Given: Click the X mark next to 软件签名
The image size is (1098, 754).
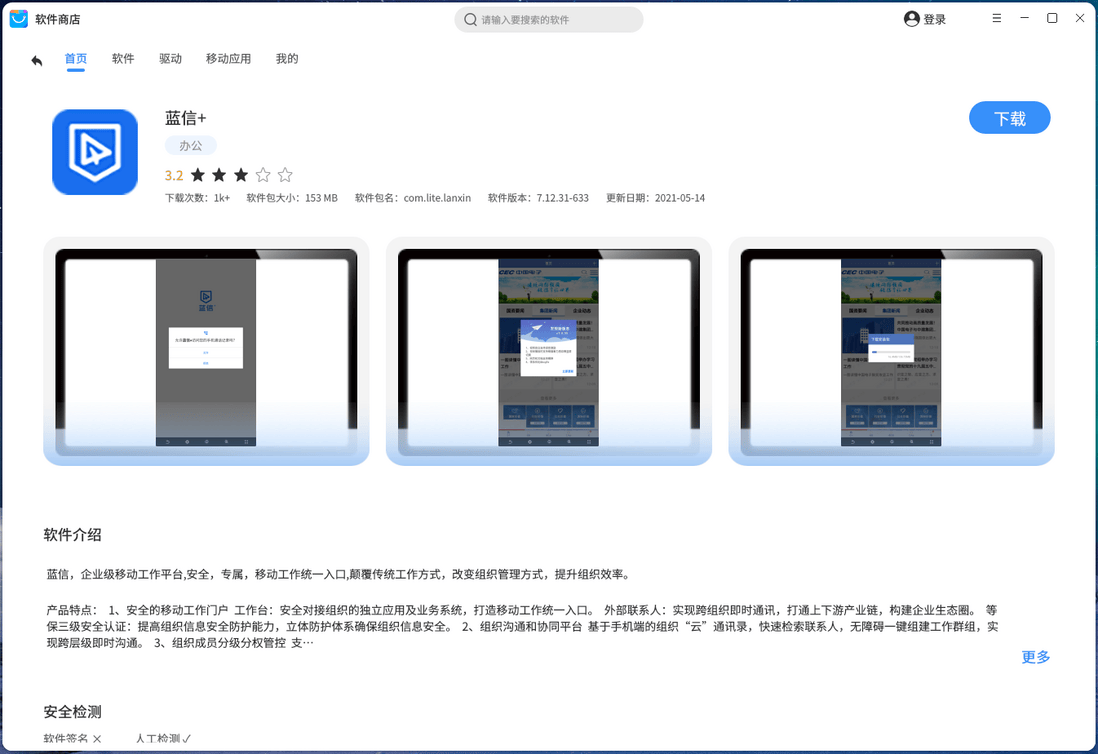Looking at the screenshot, I should coord(97,738).
